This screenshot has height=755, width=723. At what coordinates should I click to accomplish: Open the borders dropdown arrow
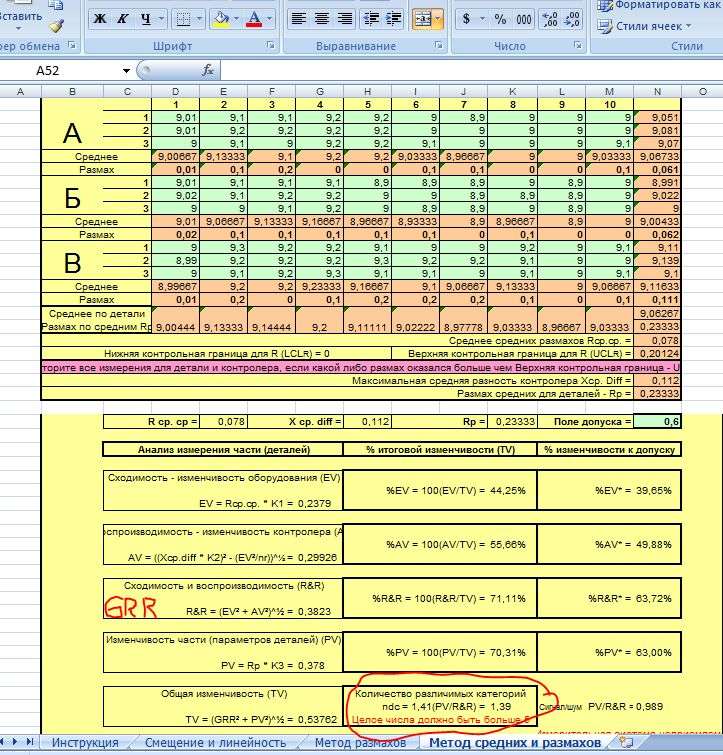pyautogui.click(x=199, y=19)
